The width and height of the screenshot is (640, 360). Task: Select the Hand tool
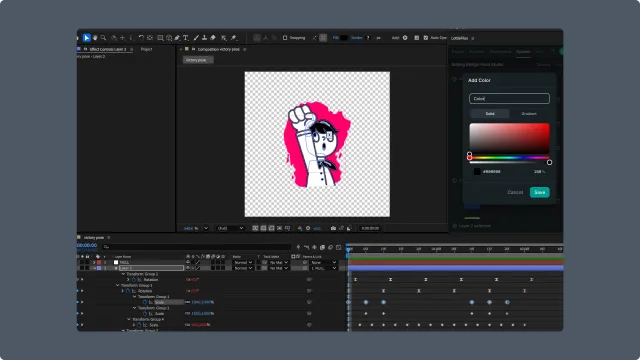coord(95,38)
